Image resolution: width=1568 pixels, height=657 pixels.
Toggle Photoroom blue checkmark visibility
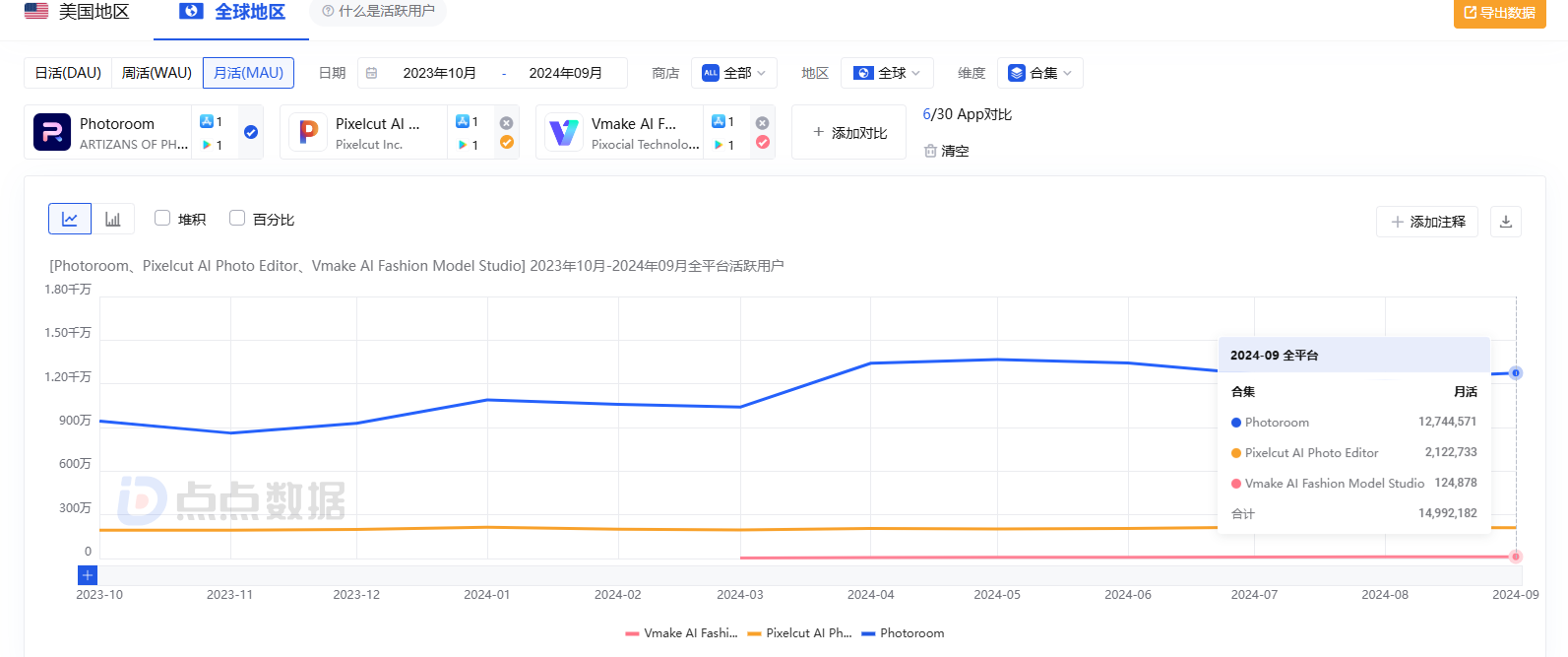(251, 132)
